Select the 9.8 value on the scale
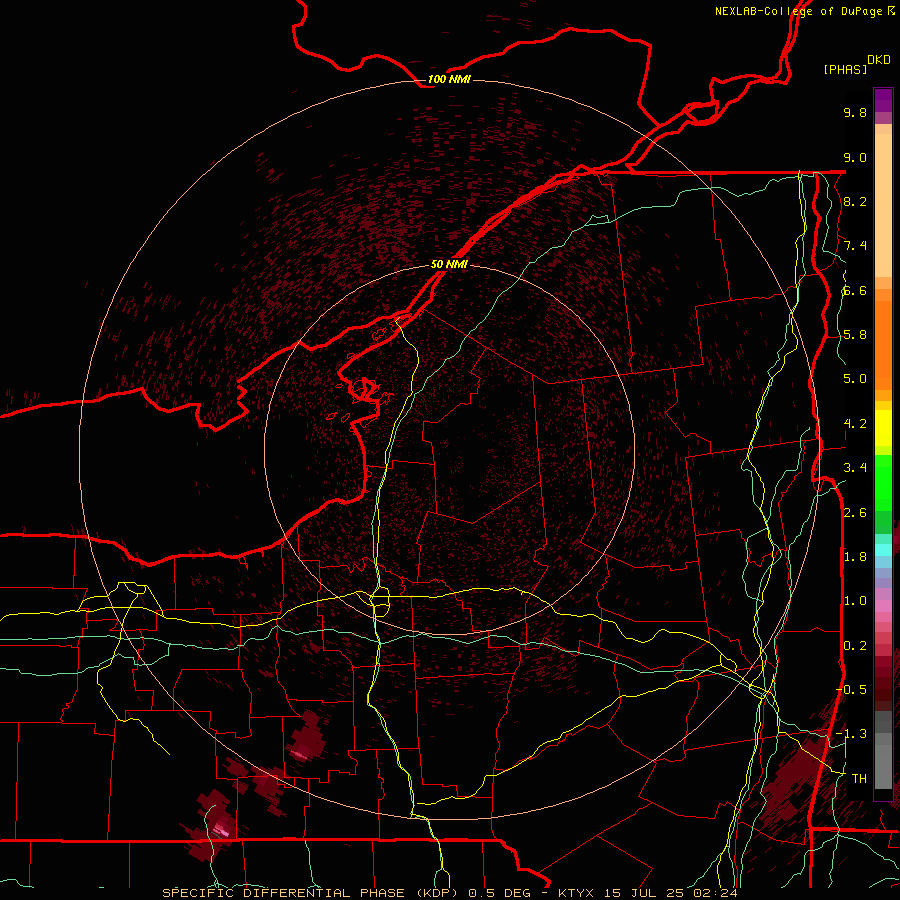The height and width of the screenshot is (900, 900). (x=855, y=112)
